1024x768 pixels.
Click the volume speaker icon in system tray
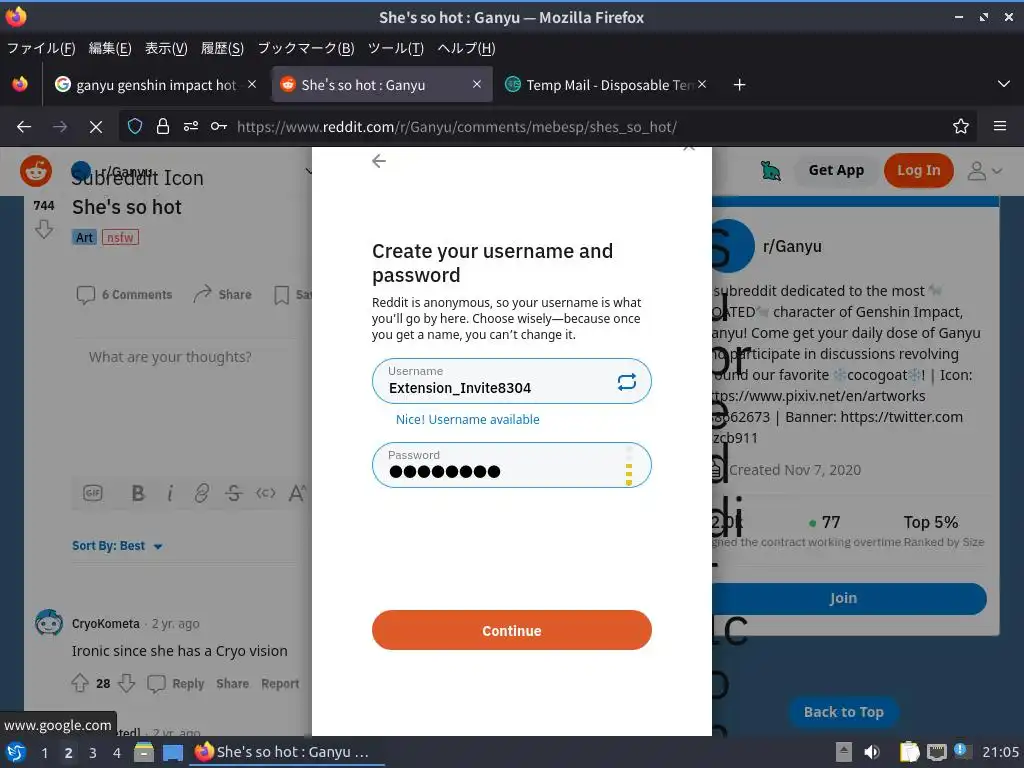pyautogui.click(x=872, y=752)
